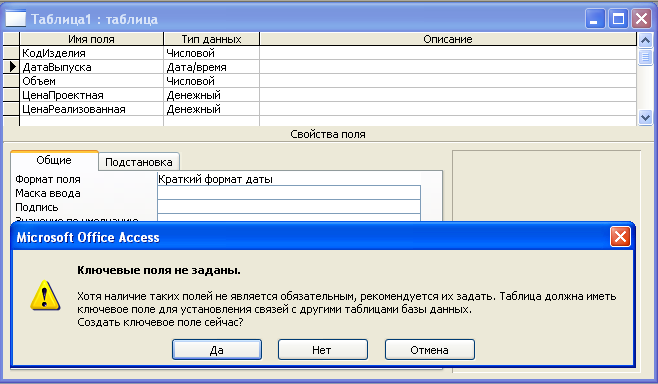Click the Подпись input field
The height and width of the screenshot is (384, 658).
(x=289, y=206)
